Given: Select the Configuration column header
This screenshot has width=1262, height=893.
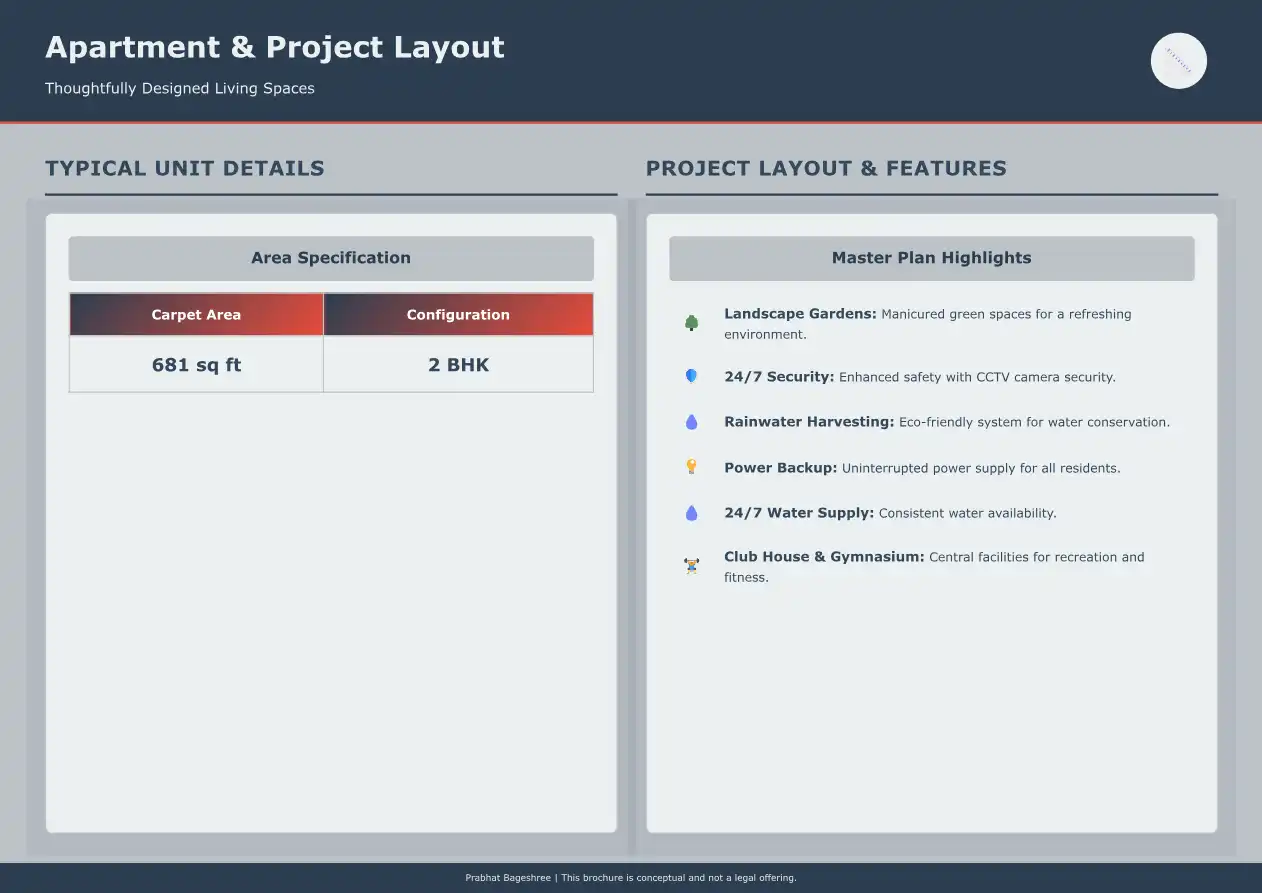Looking at the screenshot, I should click(x=458, y=314).
